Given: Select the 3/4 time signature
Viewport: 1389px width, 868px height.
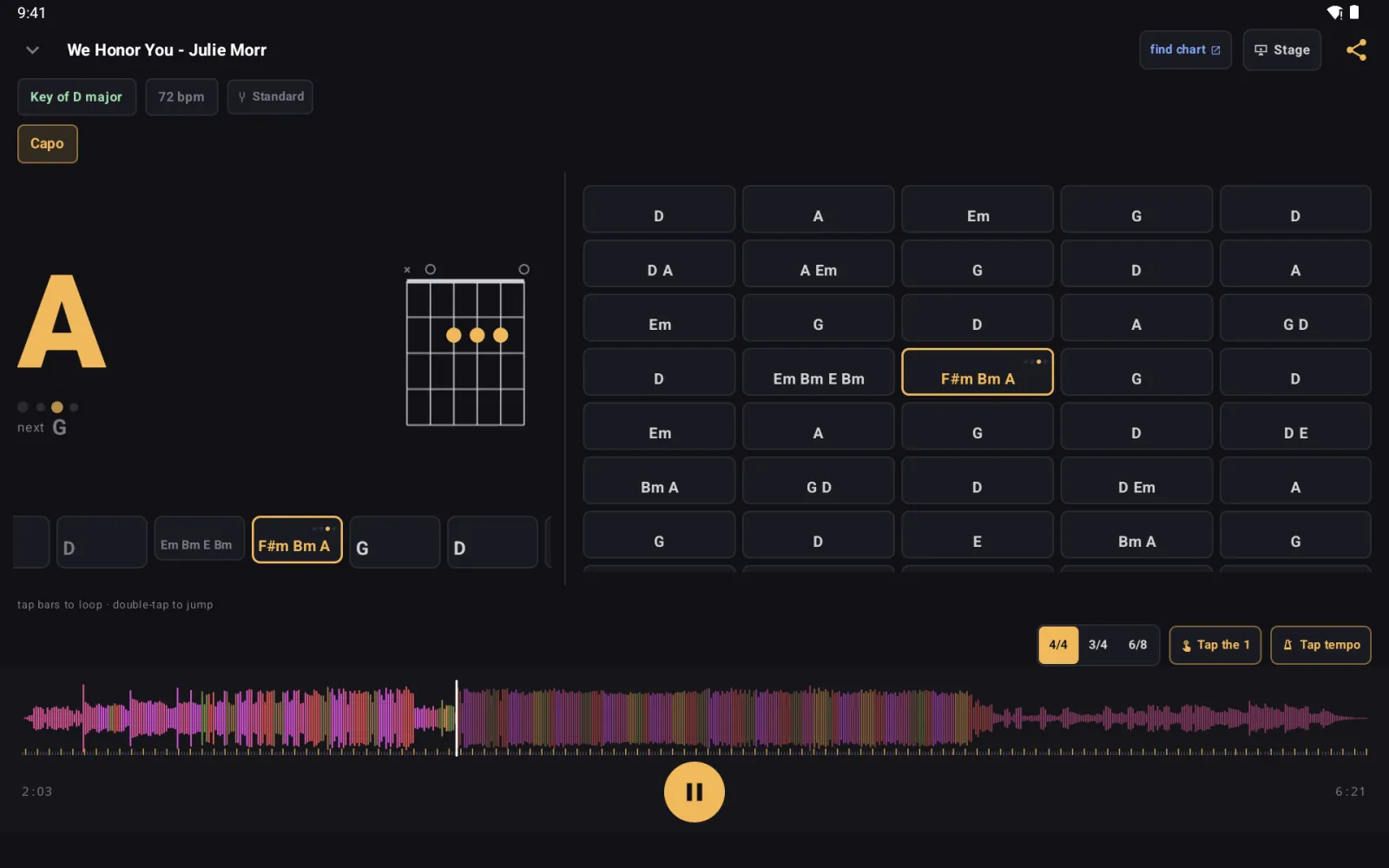Looking at the screenshot, I should coord(1098,645).
